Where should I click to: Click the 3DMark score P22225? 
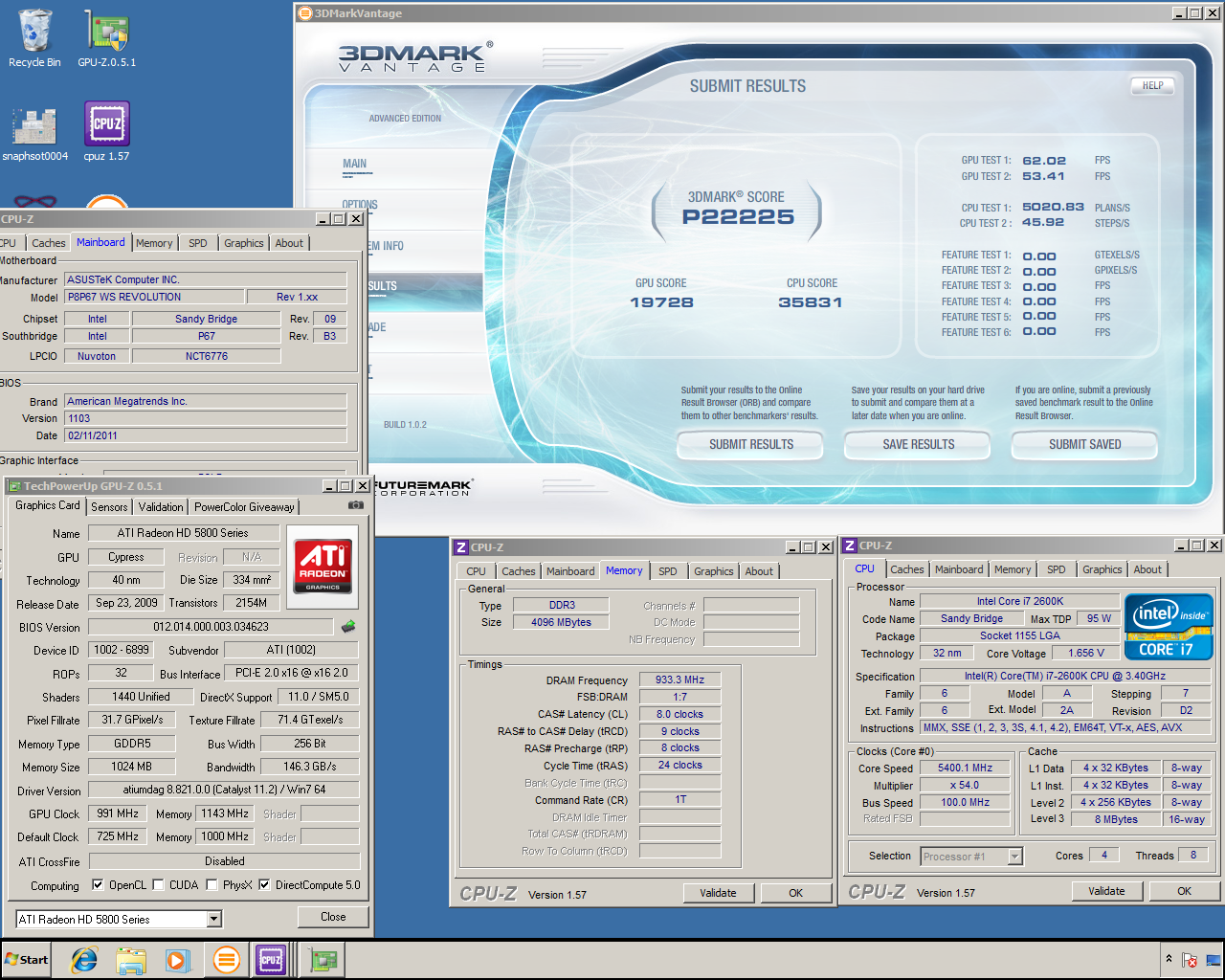pos(738,217)
